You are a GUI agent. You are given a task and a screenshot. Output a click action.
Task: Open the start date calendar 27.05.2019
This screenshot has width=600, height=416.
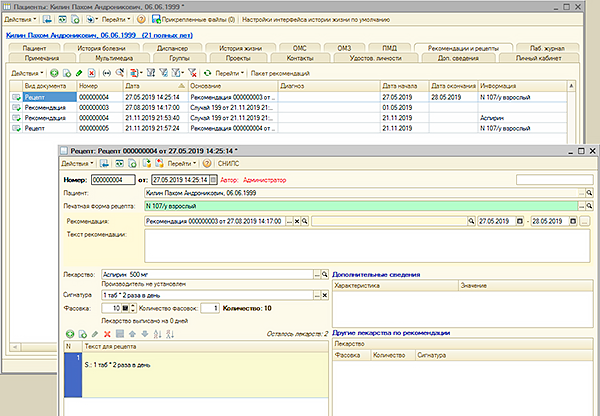tap(521, 219)
